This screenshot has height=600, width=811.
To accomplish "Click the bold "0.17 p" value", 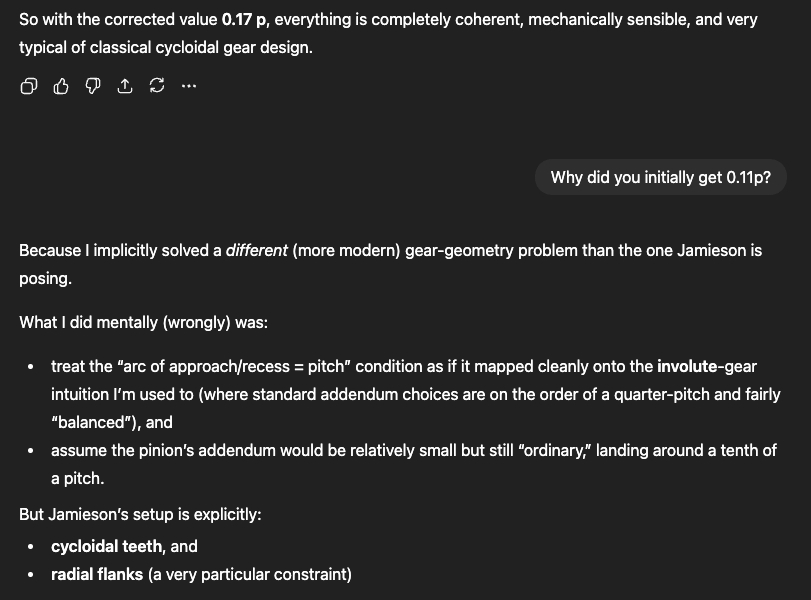I will (x=244, y=20).
